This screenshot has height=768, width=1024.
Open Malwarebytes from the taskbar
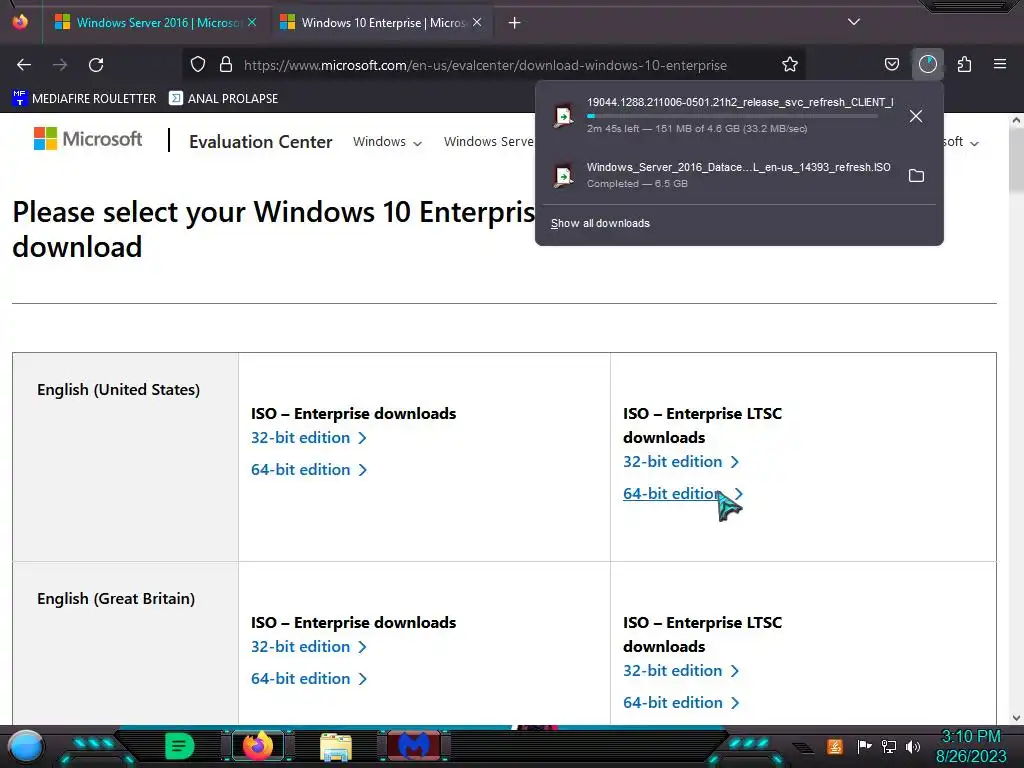[414, 746]
